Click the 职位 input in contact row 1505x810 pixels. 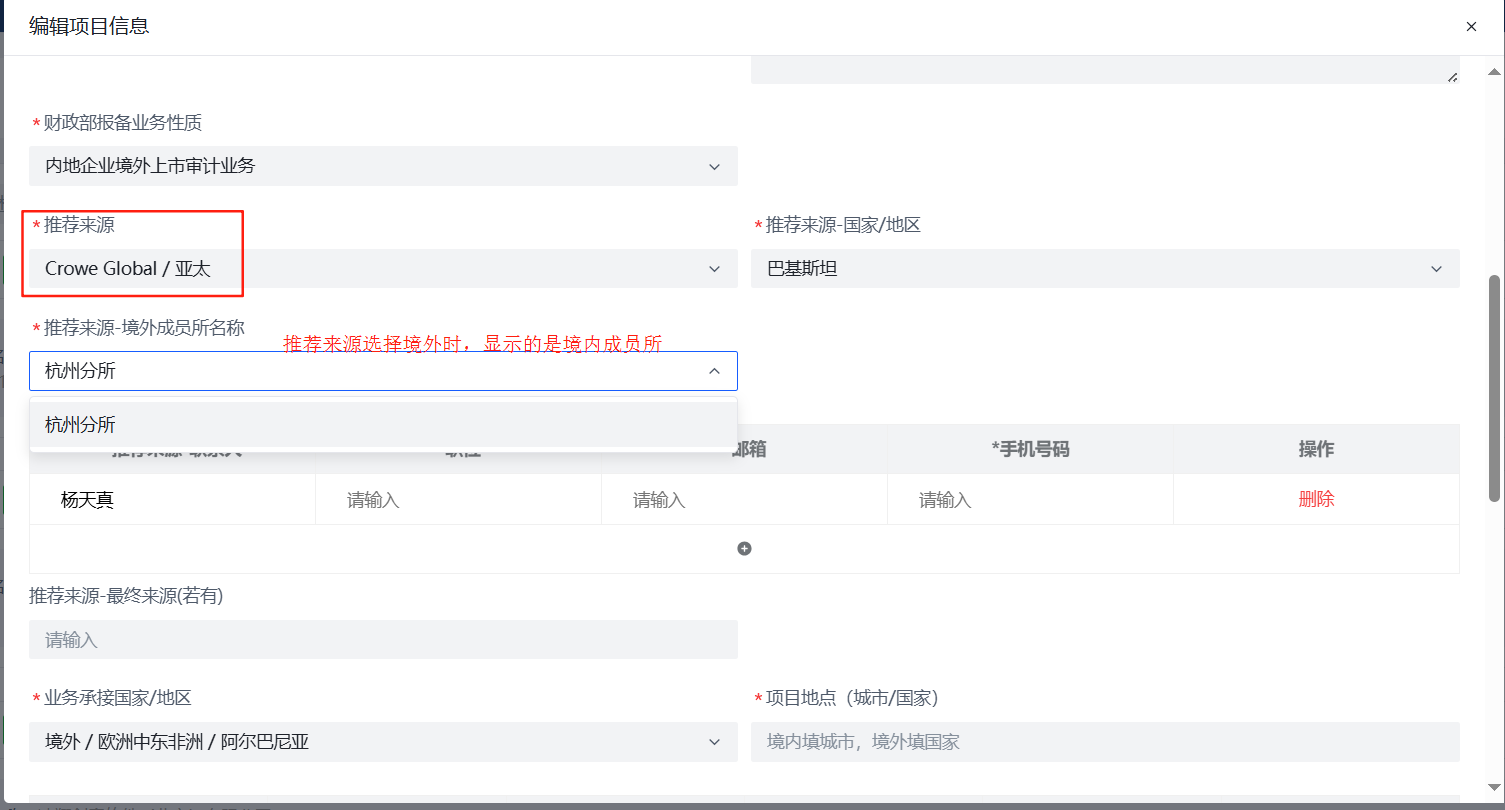[x=457, y=500]
